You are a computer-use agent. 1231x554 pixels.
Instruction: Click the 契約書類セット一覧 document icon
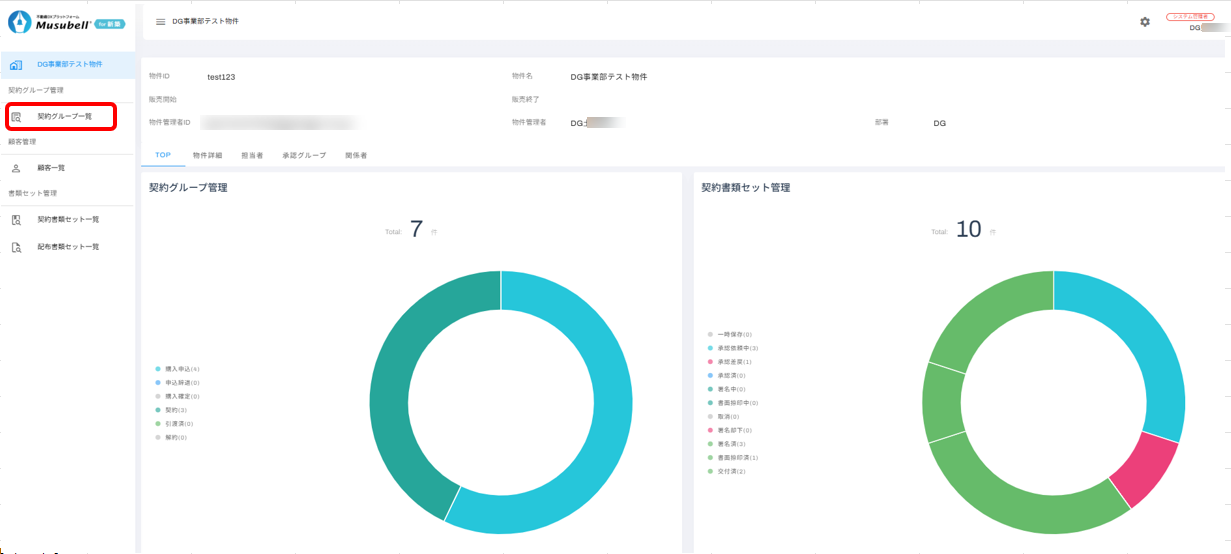click(16, 220)
